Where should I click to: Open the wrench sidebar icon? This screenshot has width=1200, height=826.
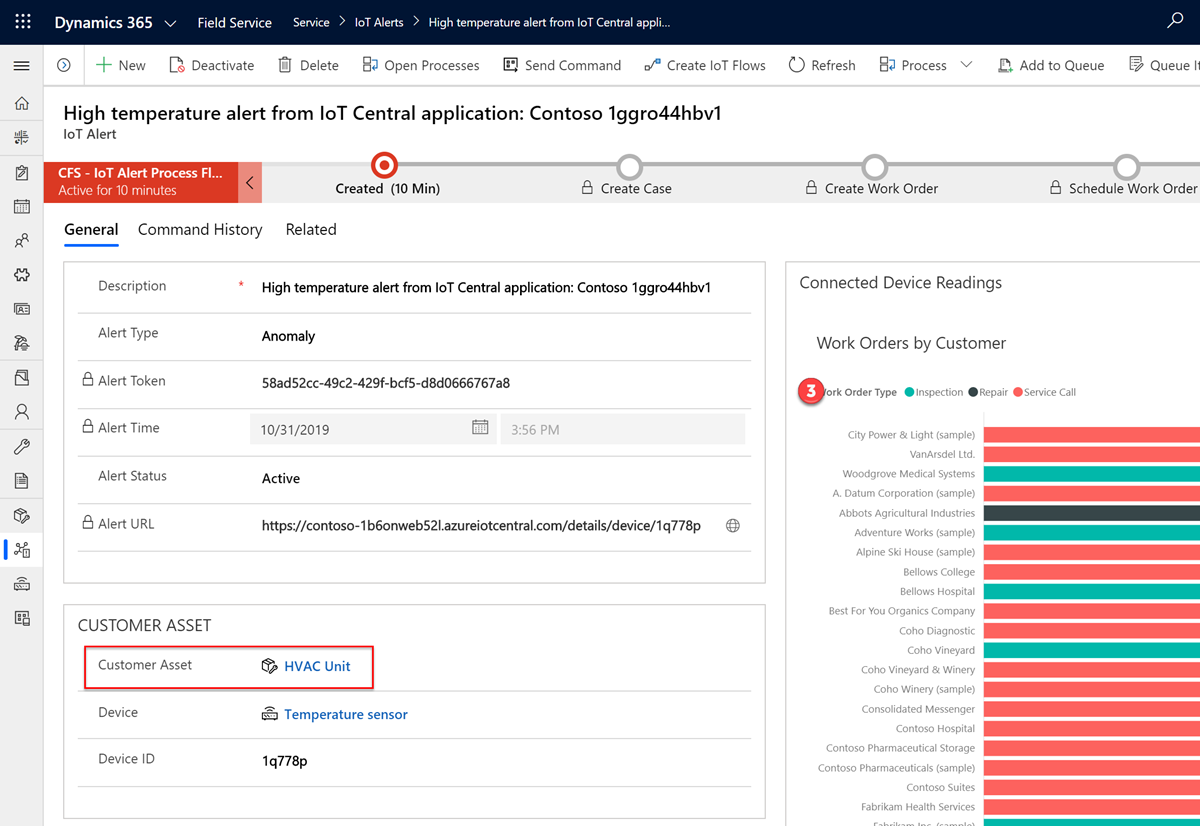point(22,447)
